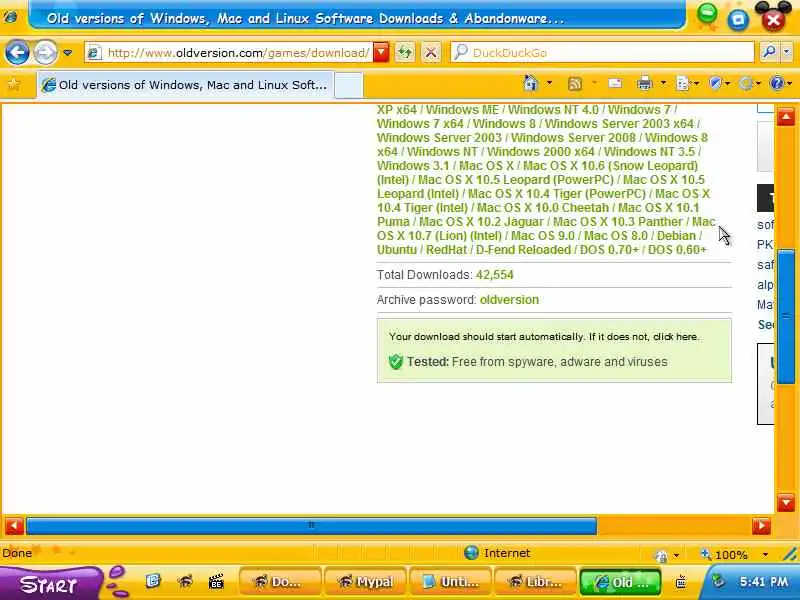Go to Home page icon
800x600 pixels.
pos(531,83)
